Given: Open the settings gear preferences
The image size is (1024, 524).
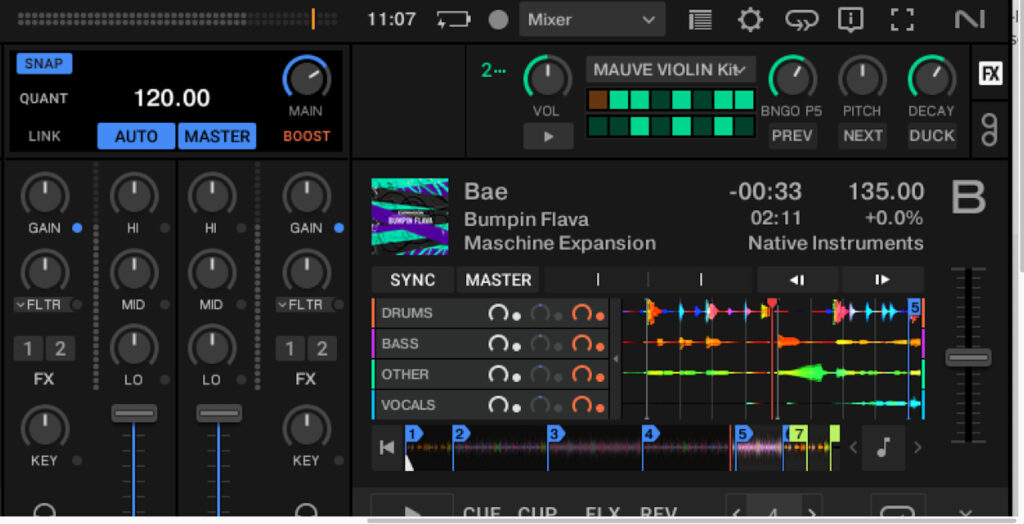Looking at the screenshot, I should [x=750, y=19].
